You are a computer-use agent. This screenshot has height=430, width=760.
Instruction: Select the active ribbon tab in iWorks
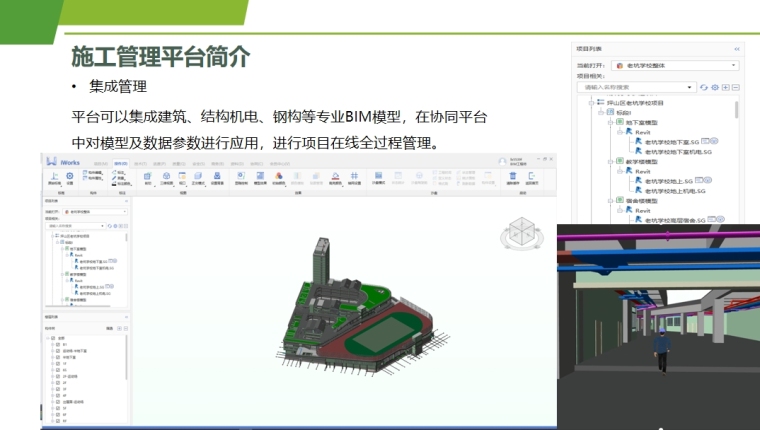coord(121,163)
